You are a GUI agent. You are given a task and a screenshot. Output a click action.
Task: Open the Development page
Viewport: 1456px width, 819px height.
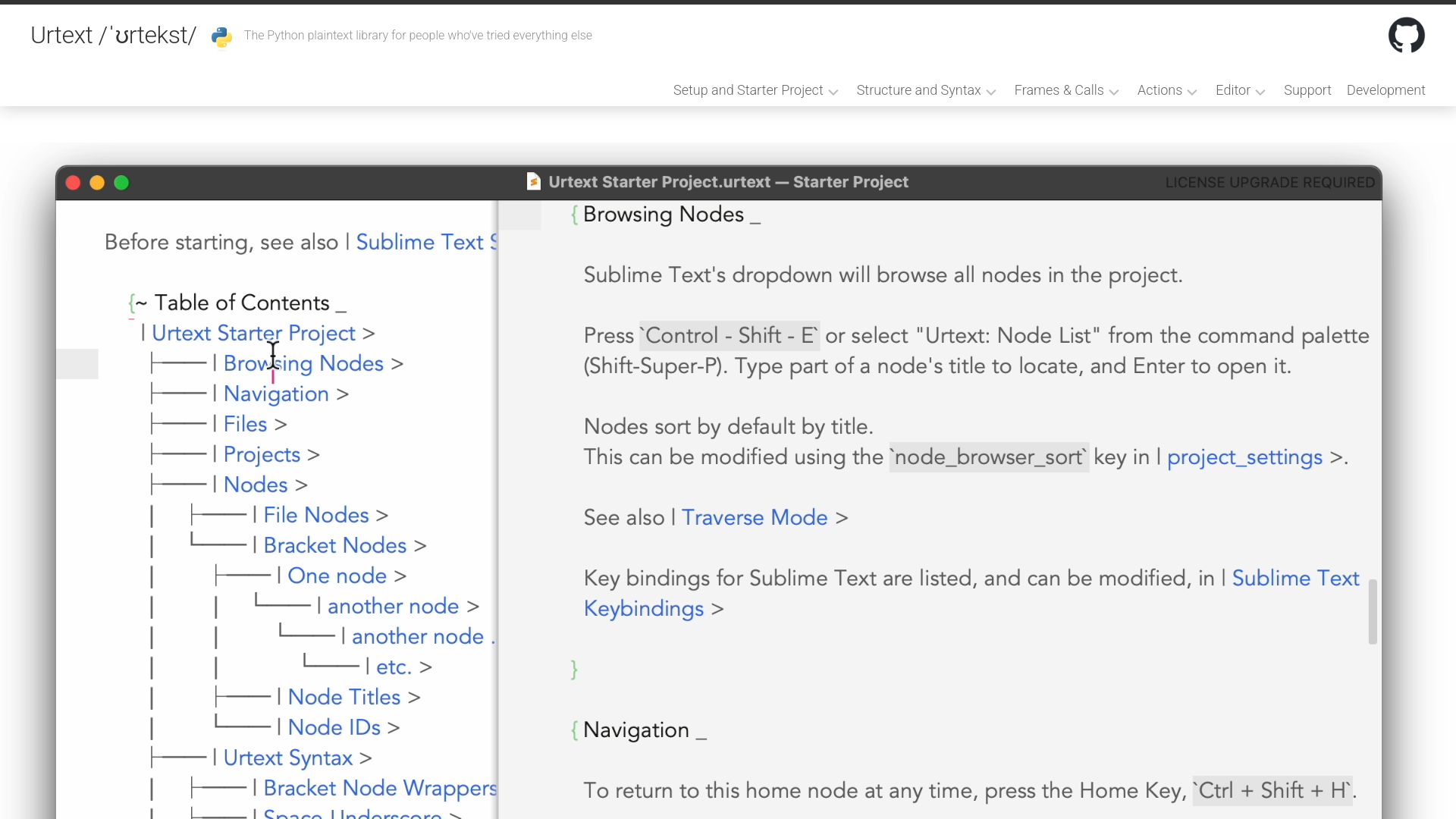[1385, 90]
